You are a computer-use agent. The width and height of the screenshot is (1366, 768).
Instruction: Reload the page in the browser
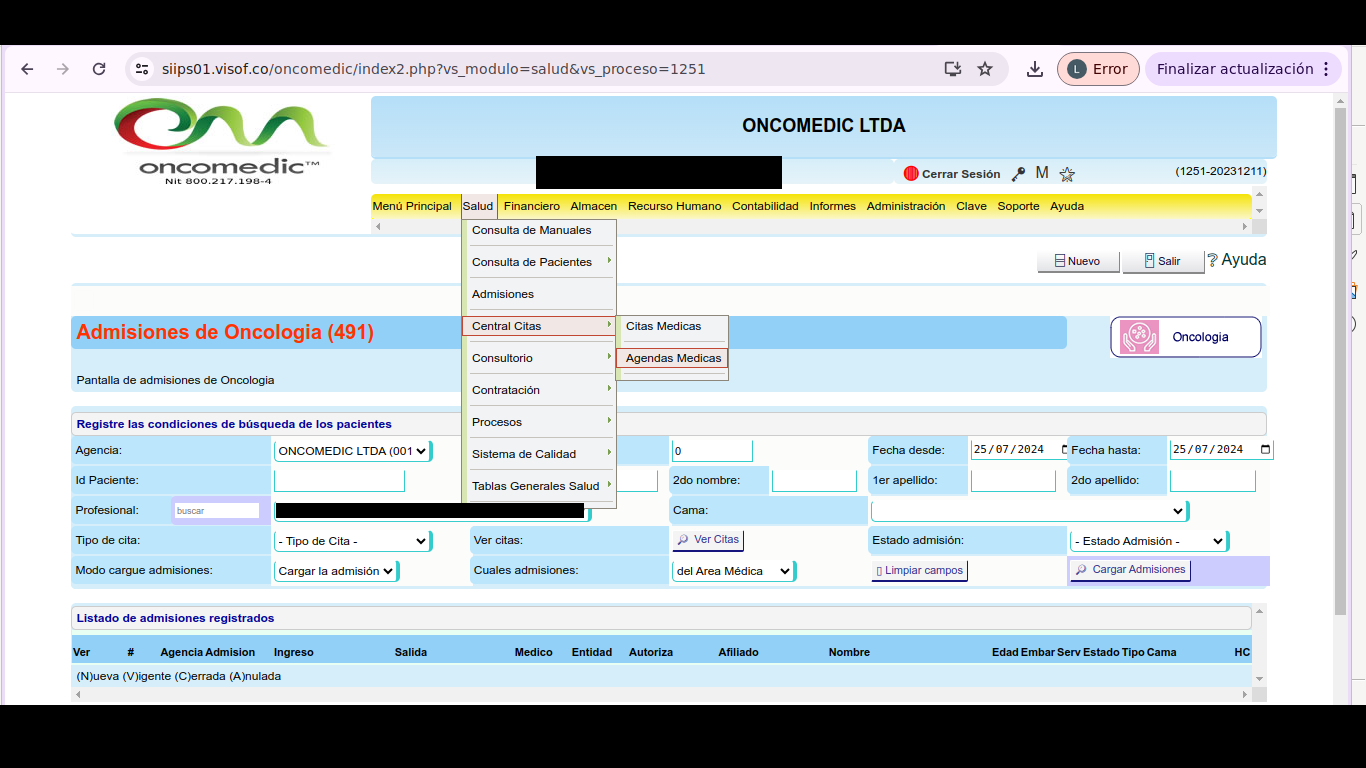click(99, 69)
